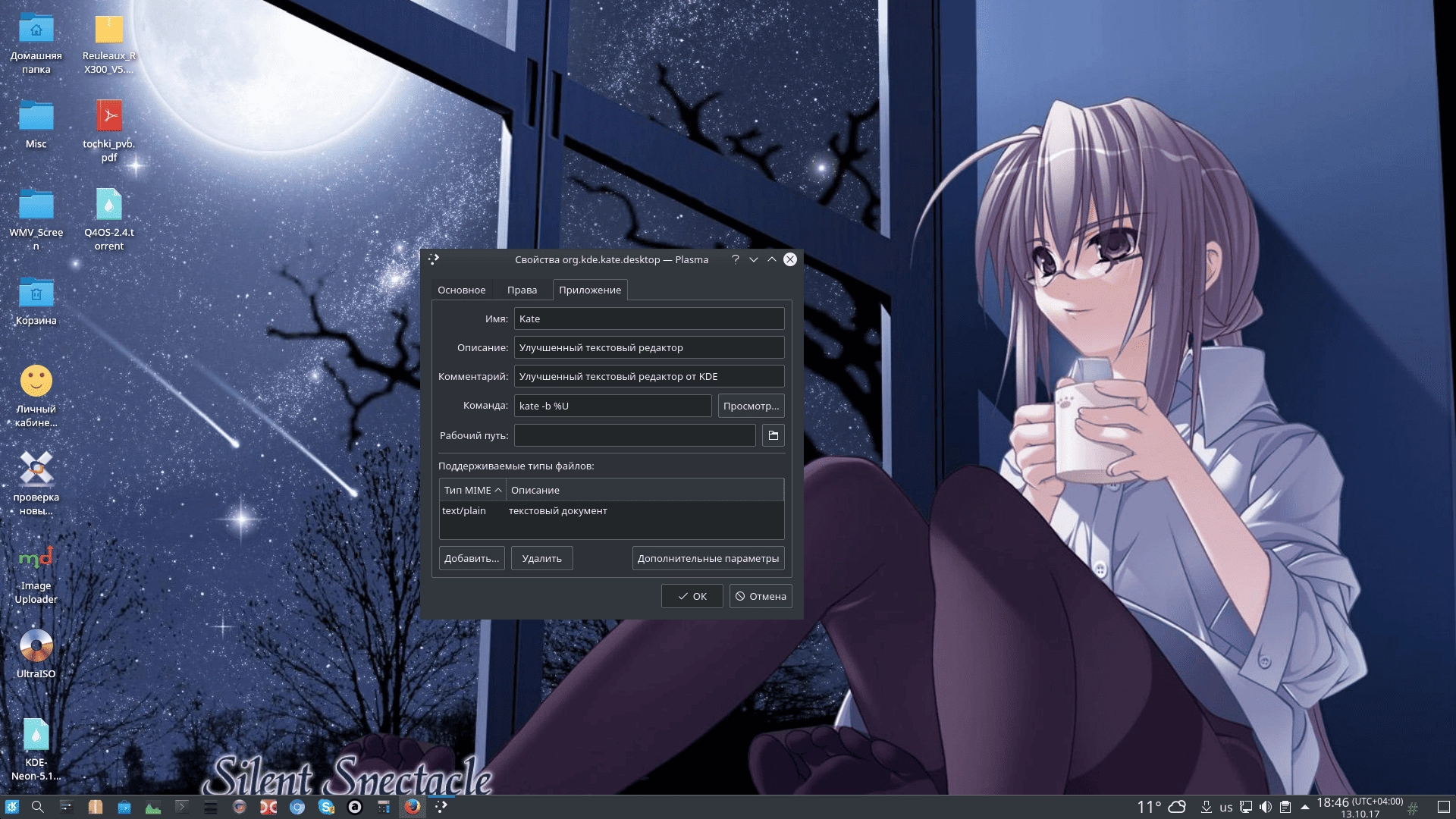Screen dimensions: 1456x819
Task: Open Skype from the taskbar
Action: tap(326, 807)
